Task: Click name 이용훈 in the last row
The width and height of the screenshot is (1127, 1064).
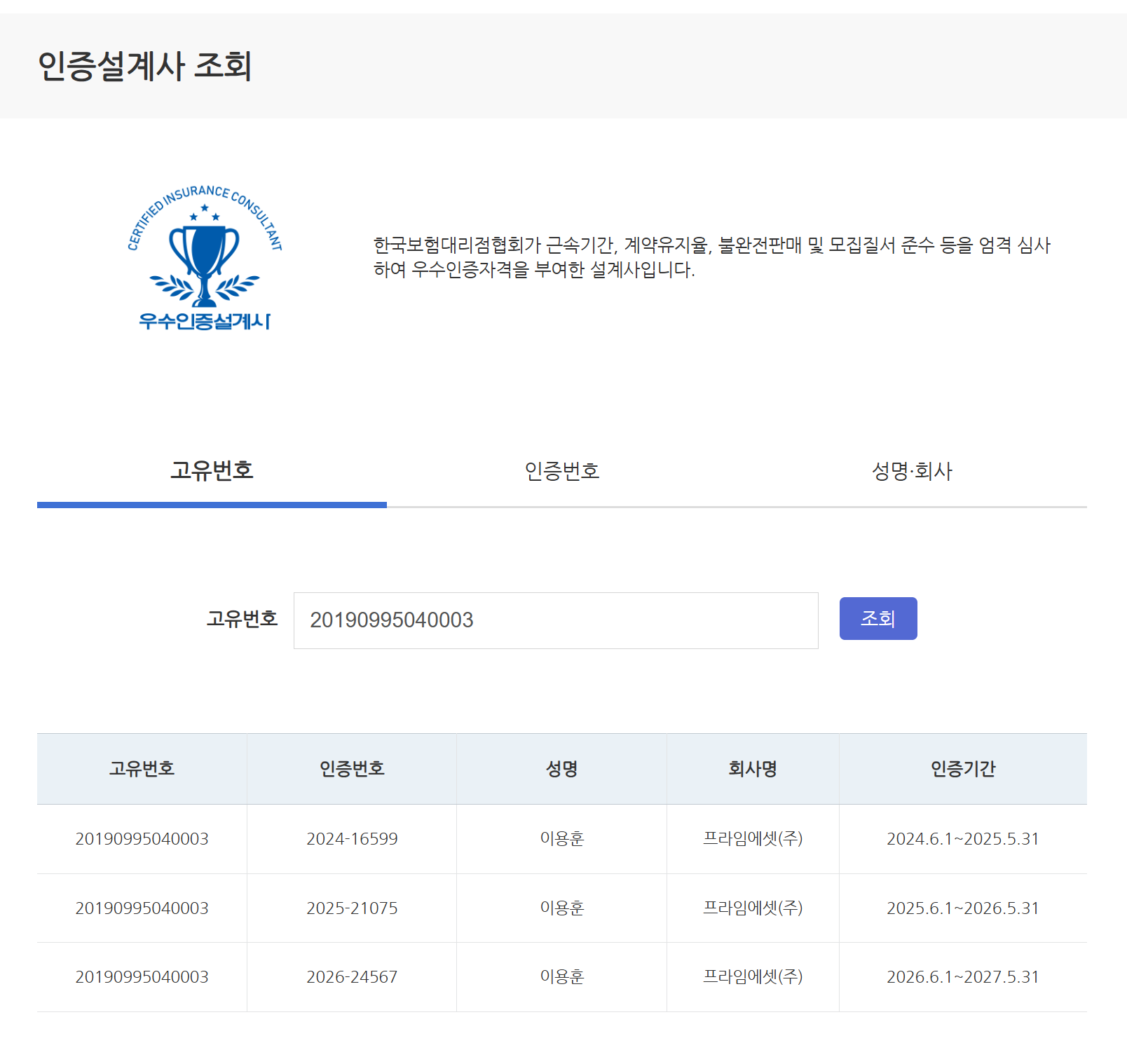Action: click(x=561, y=977)
